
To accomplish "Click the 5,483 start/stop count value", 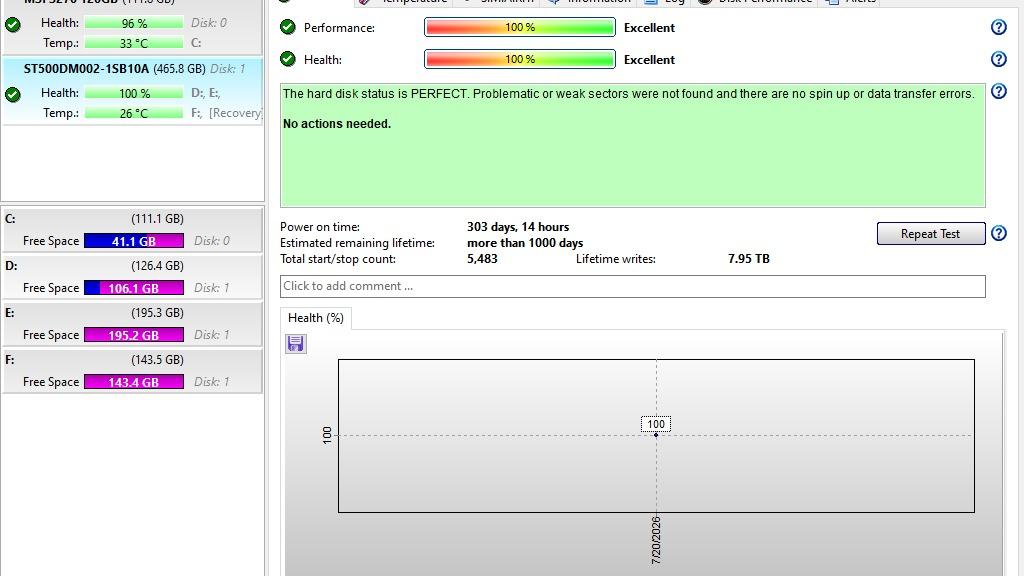I will [482, 259].
